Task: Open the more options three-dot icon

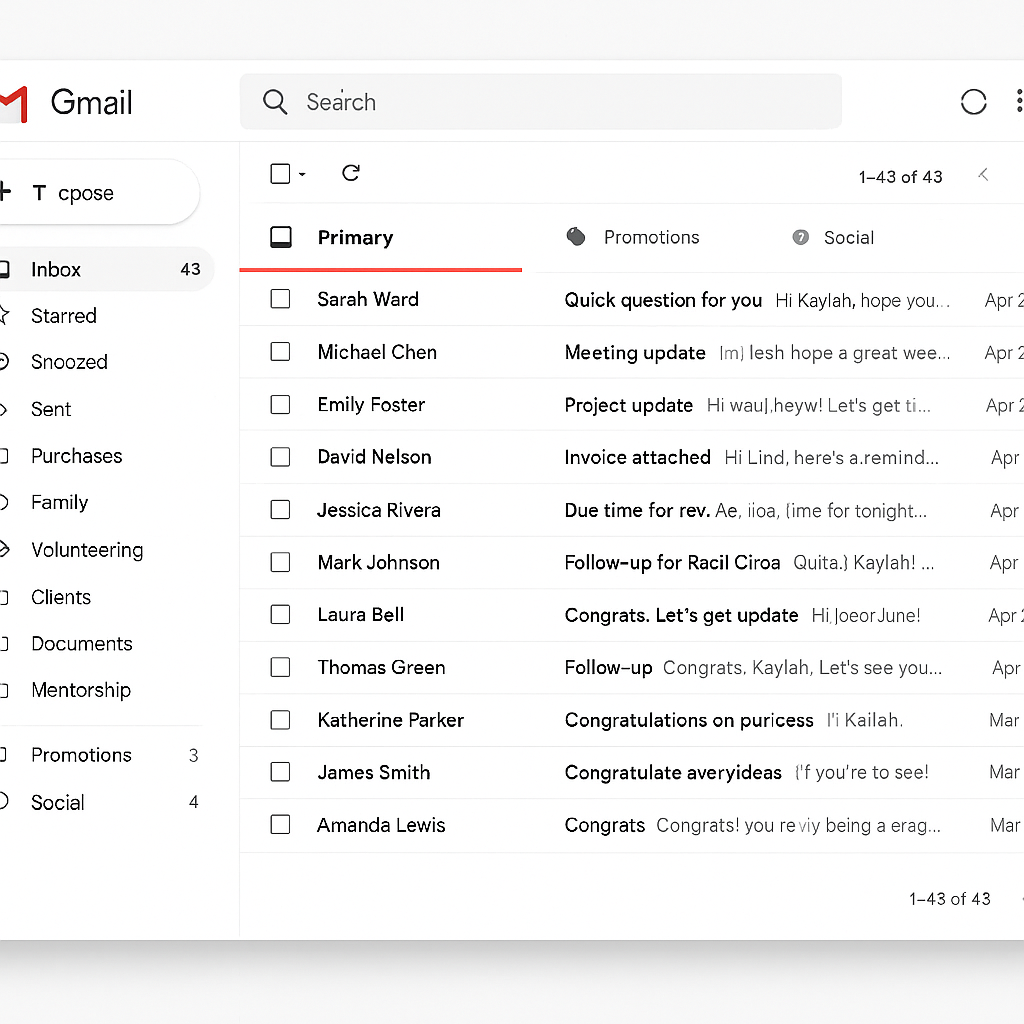Action: pyautogui.click(x=1018, y=101)
